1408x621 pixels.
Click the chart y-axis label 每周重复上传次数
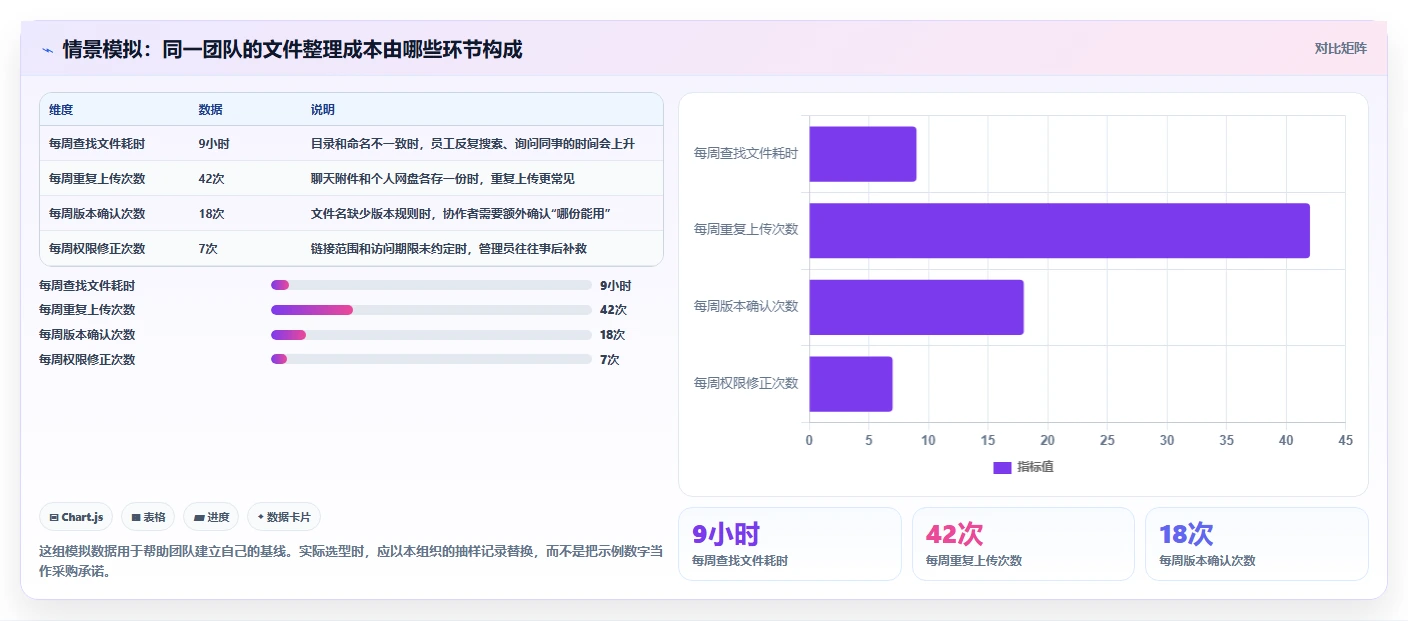pos(746,230)
